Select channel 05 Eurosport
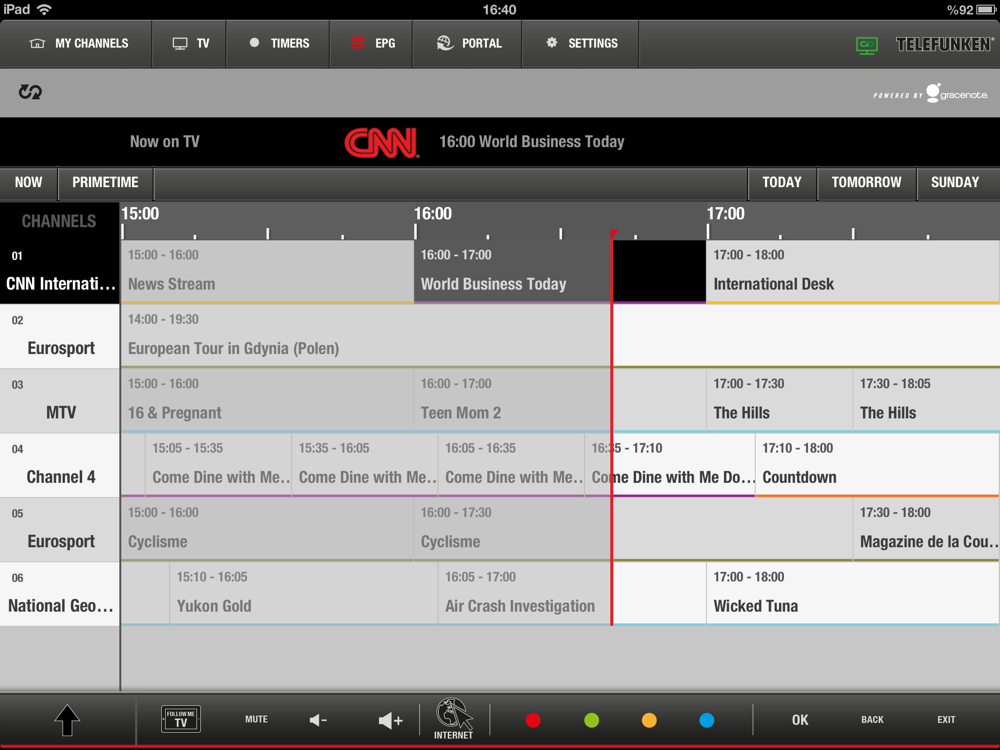This screenshot has height=750, width=1000. click(x=60, y=529)
